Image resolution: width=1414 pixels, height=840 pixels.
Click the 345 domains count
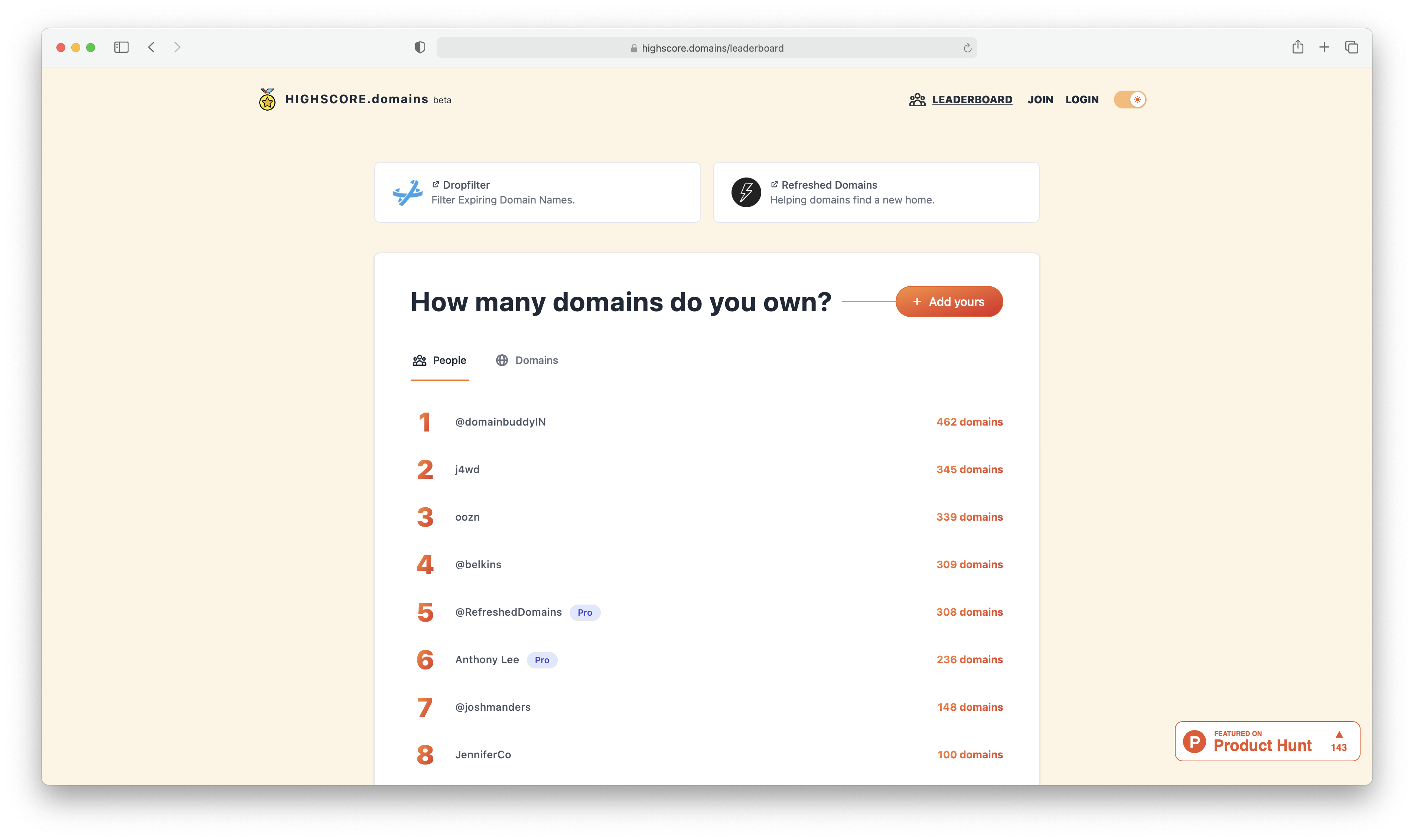969,470
